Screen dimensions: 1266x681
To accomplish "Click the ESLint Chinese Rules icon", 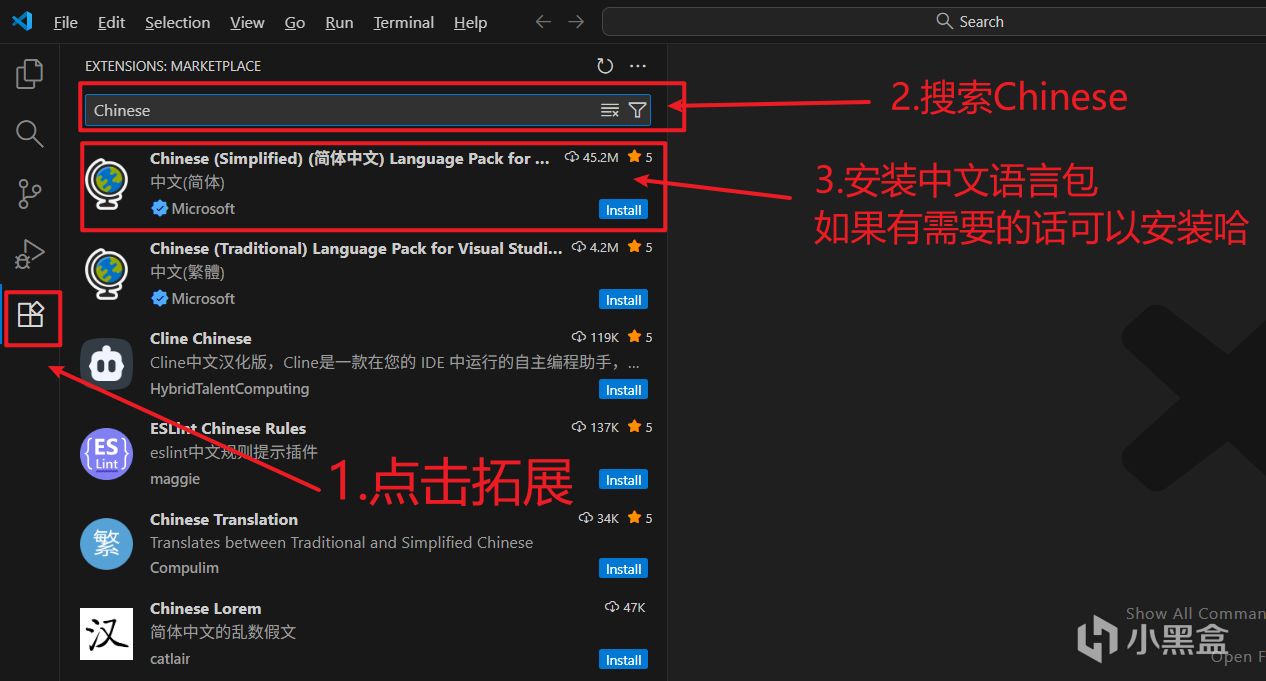I will pos(105,453).
